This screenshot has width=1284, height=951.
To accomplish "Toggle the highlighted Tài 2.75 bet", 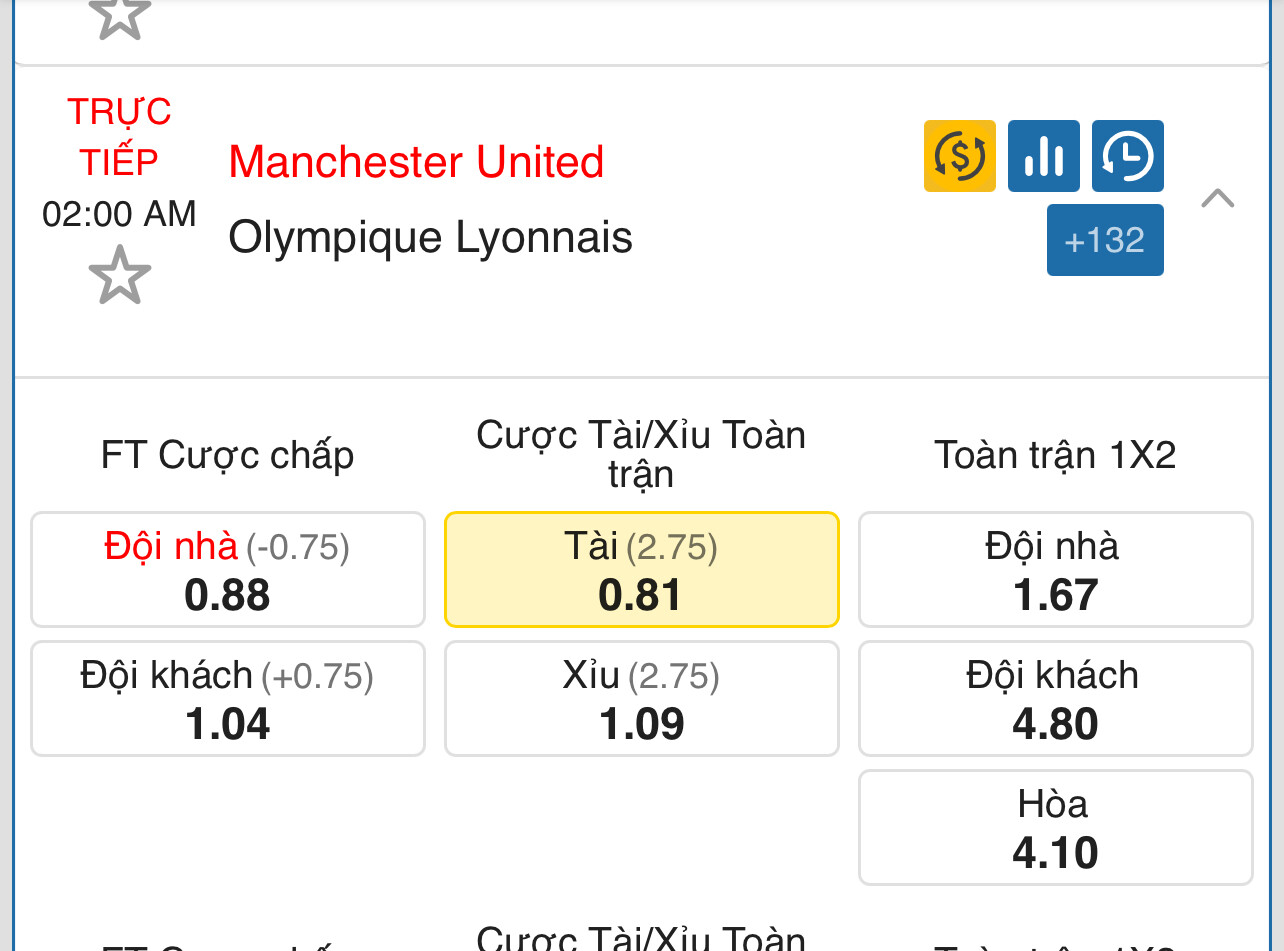I will pos(642,570).
